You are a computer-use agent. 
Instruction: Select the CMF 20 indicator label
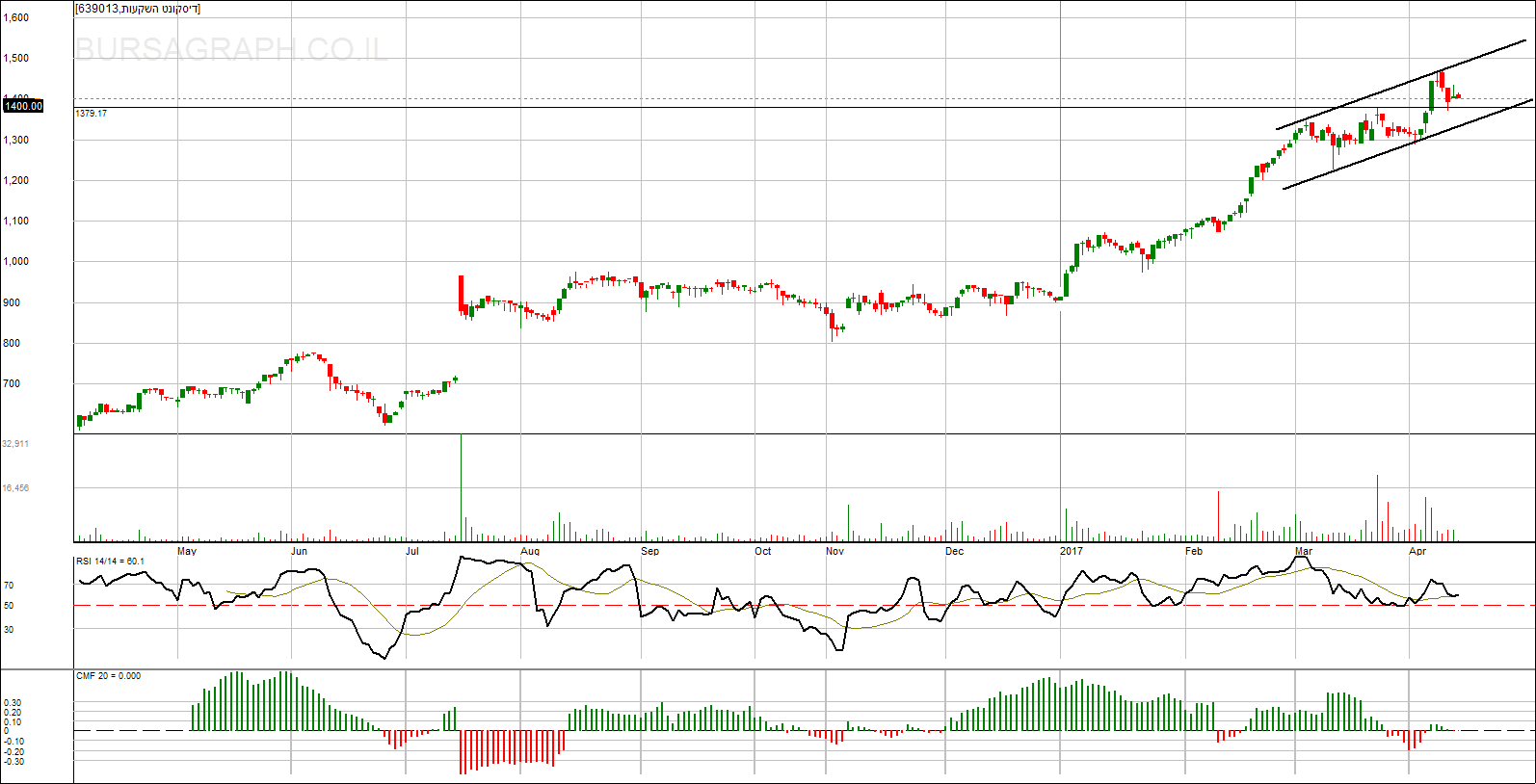coord(108,676)
